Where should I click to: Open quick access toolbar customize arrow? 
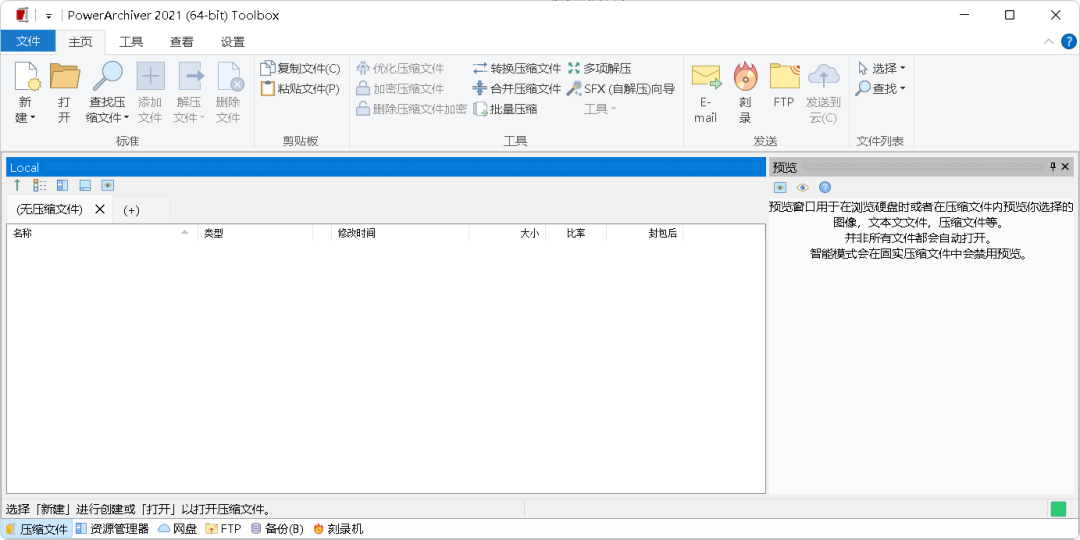click(48, 15)
